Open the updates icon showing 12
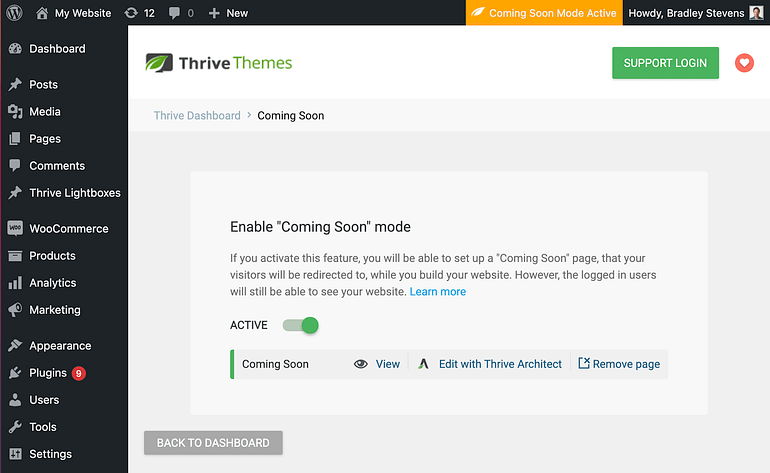The height and width of the screenshot is (473, 770). 131,13
